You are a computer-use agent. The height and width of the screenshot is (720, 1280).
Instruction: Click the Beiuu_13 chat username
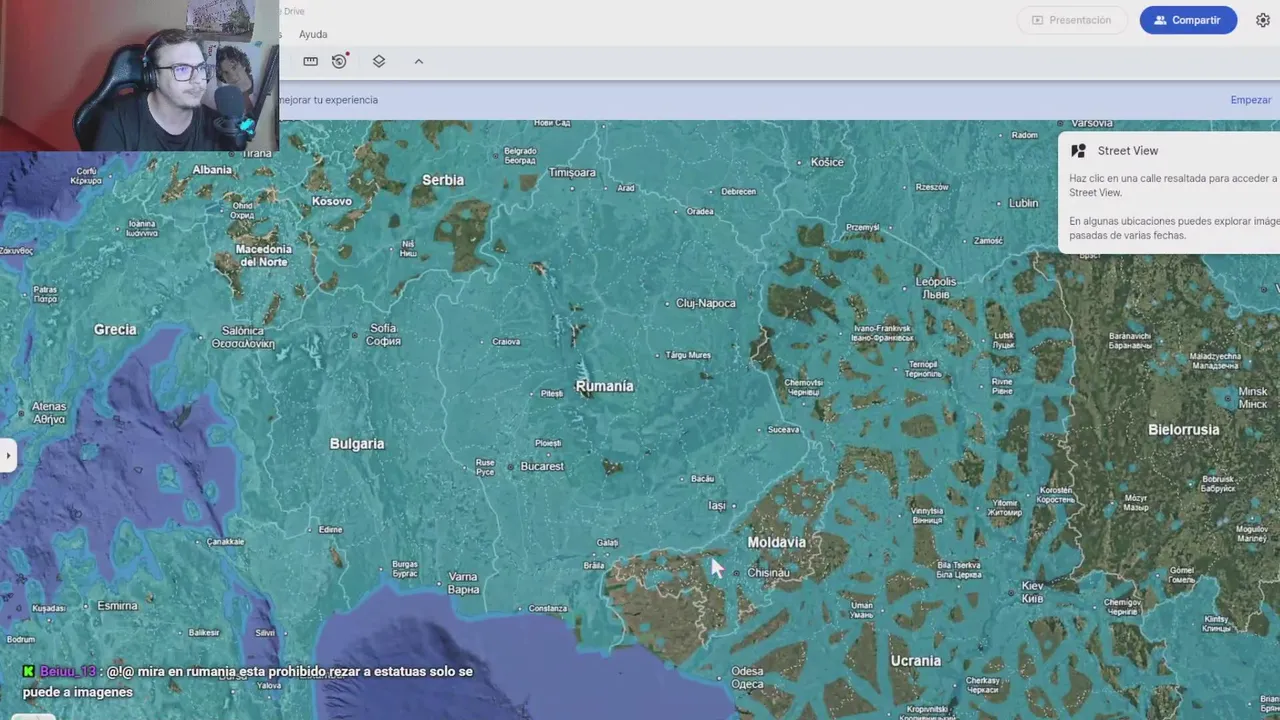point(68,672)
